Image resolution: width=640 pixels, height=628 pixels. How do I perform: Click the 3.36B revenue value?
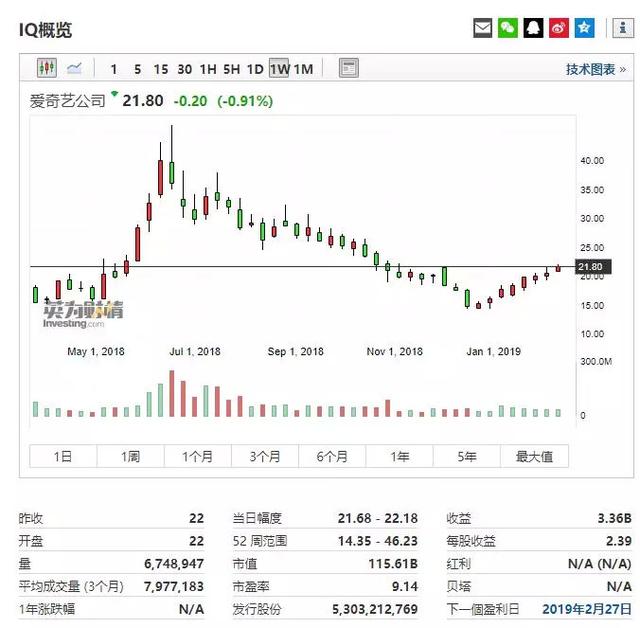[614, 518]
